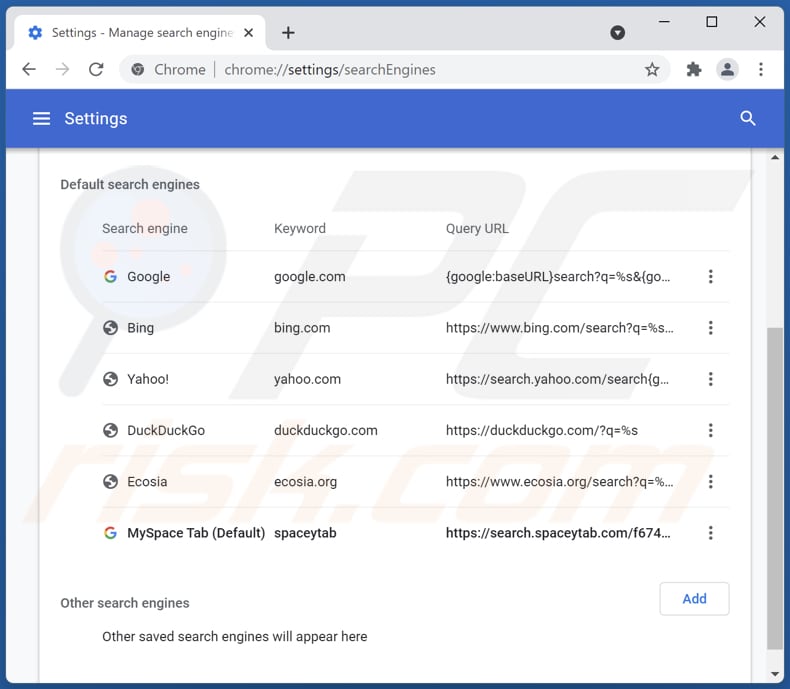Click the Settings header title
Screen dimensions: 790x689
pyautogui.click(x=96, y=119)
